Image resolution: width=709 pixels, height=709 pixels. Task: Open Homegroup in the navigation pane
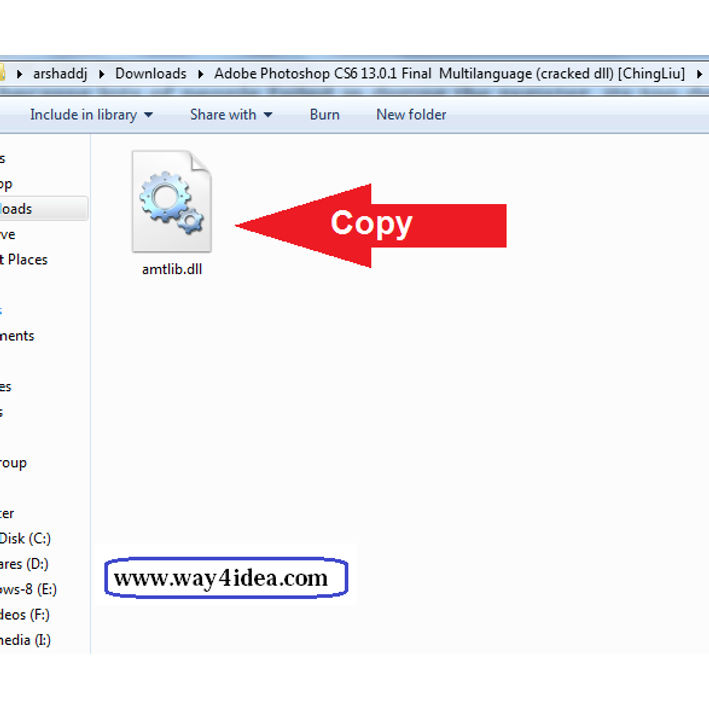point(14,463)
